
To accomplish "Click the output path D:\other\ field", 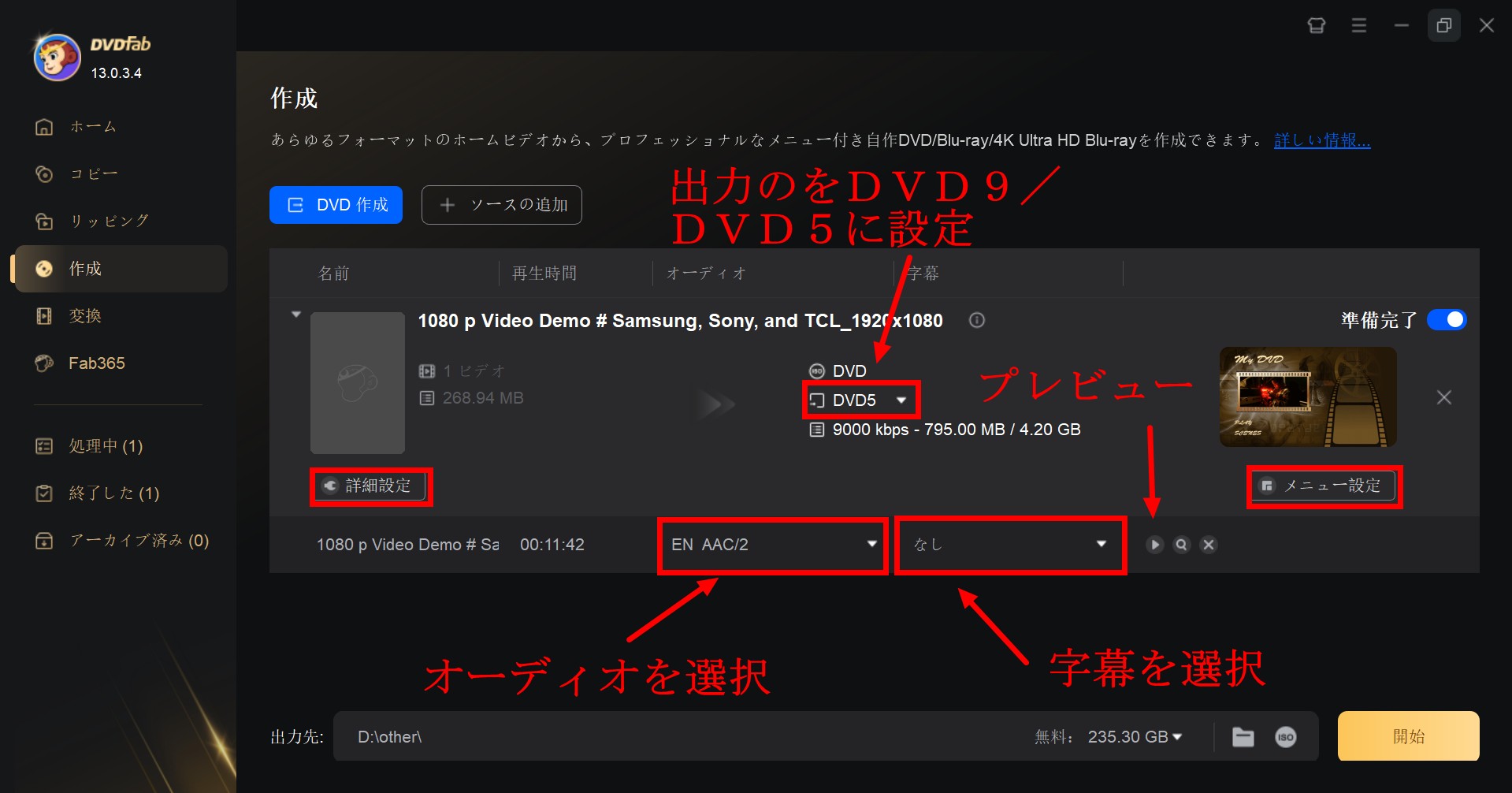I will click(678, 736).
